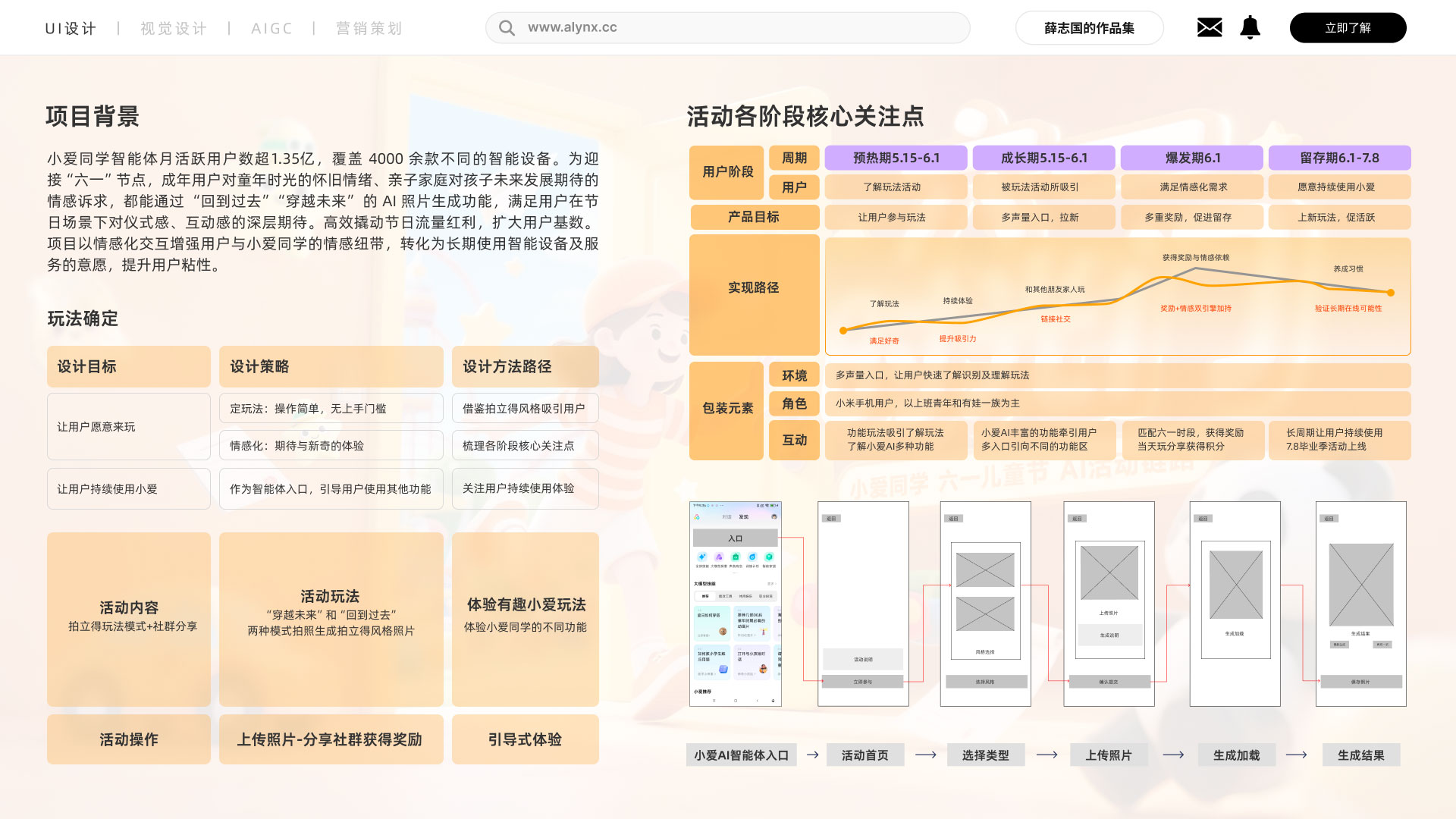Select 发现 tab in the phone mockup
1456x819 pixels.
(743, 516)
